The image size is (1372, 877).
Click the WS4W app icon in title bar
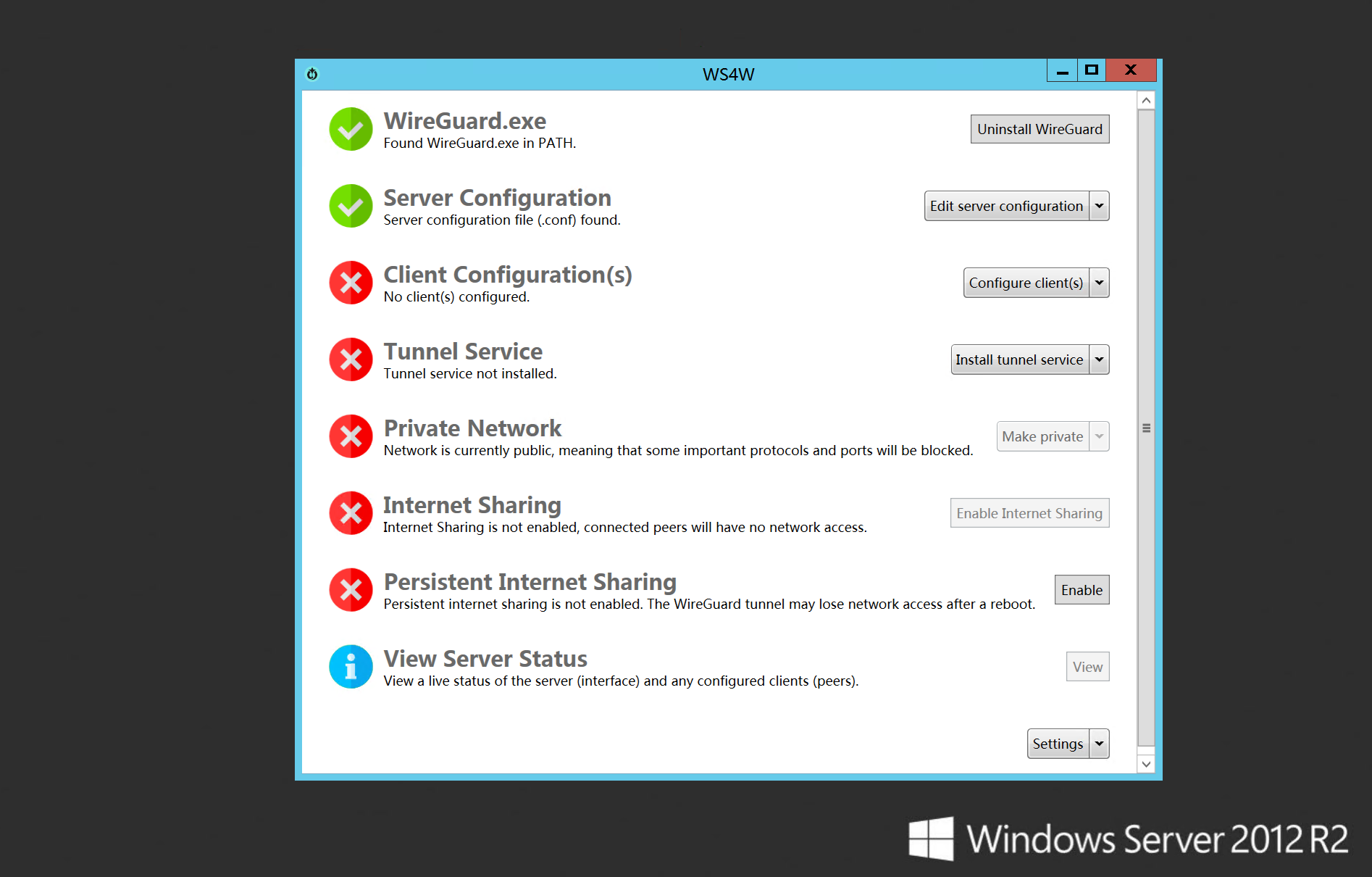click(x=312, y=74)
